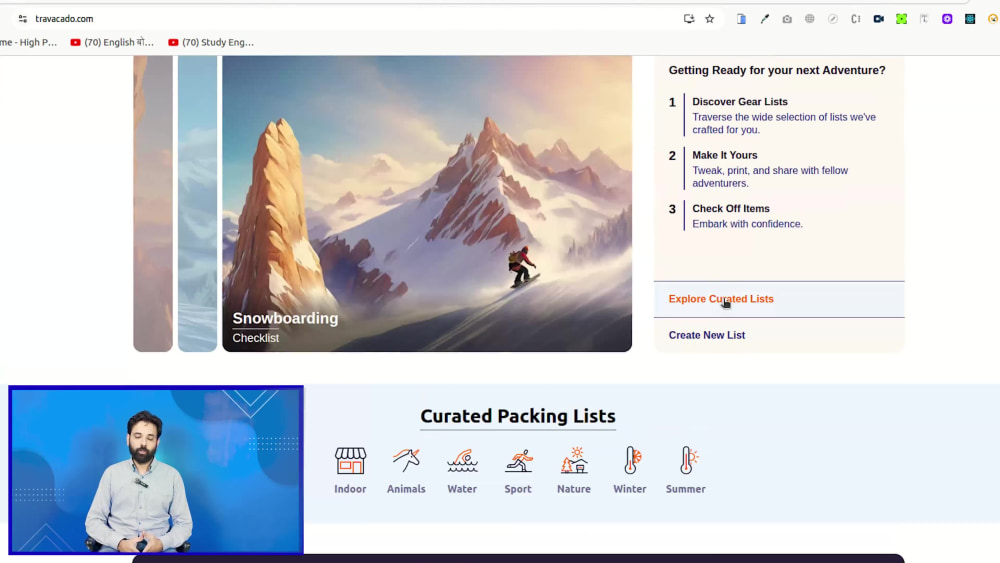Viewport: 1000px width, 563px height.
Task: Click the green square capture extension
Action: 901,19
